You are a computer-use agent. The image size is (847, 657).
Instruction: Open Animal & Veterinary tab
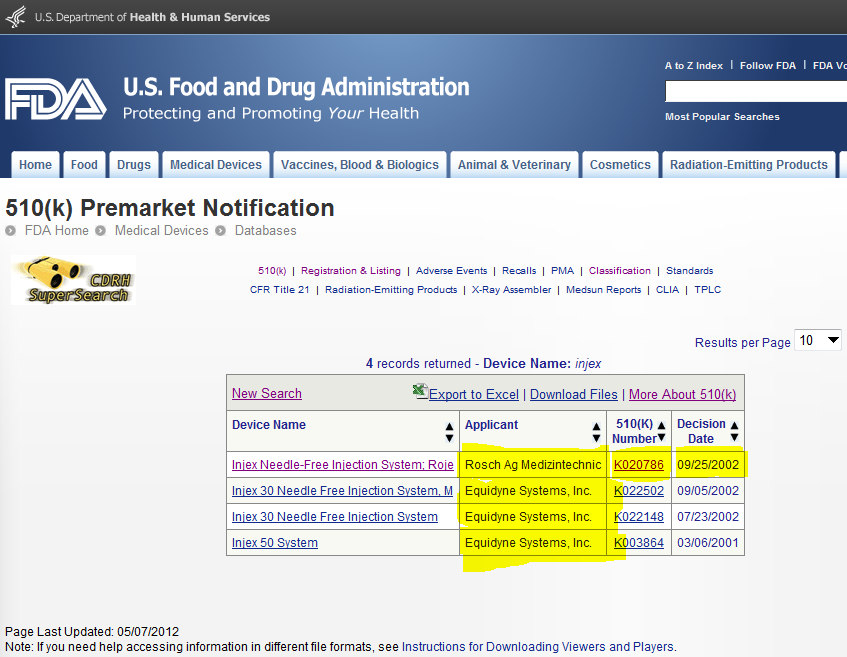point(514,165)
